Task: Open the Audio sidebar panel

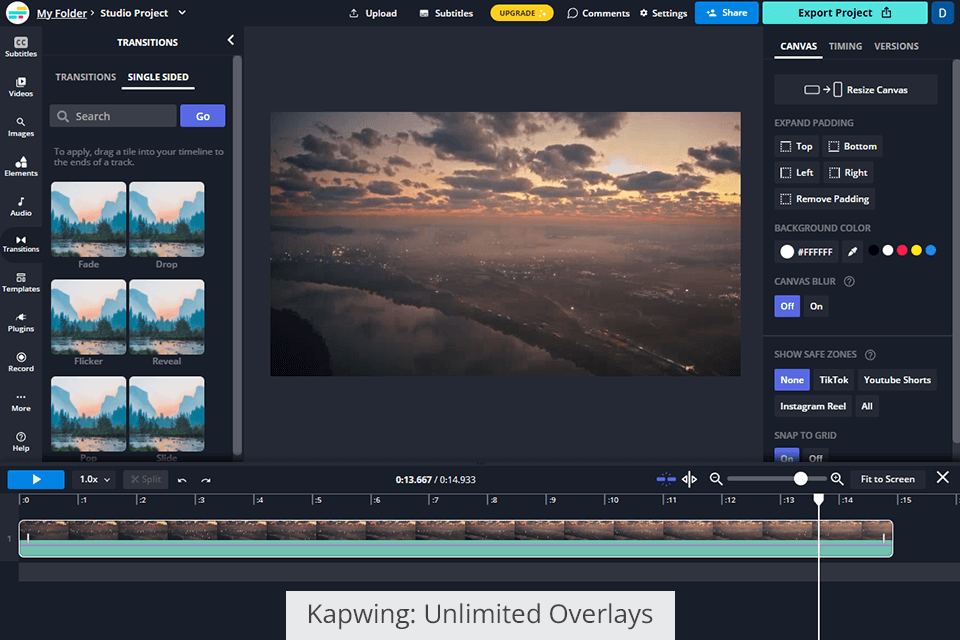Action: [x=21, y=206]
